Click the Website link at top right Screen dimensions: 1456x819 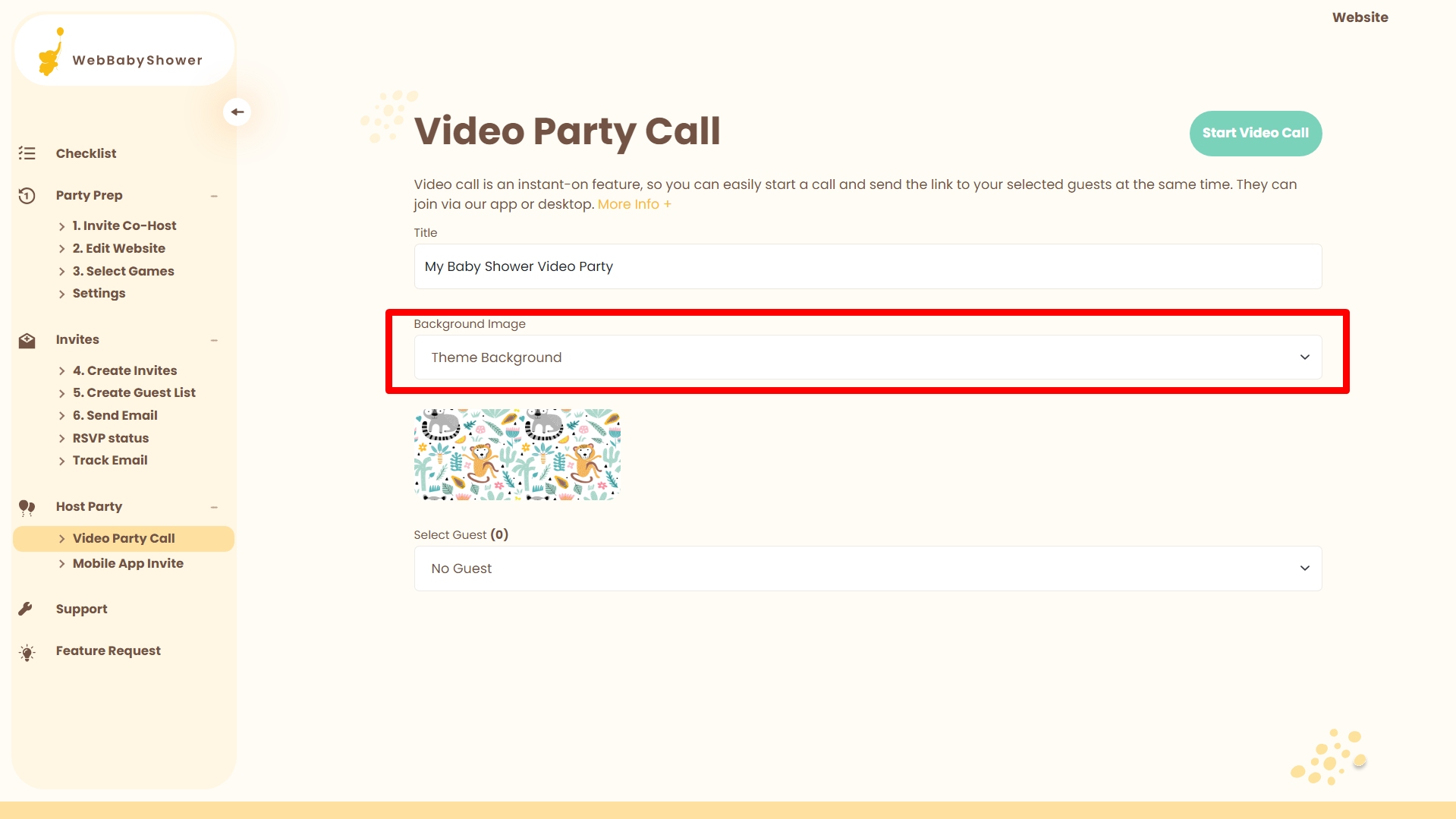tap(1360, 17)
